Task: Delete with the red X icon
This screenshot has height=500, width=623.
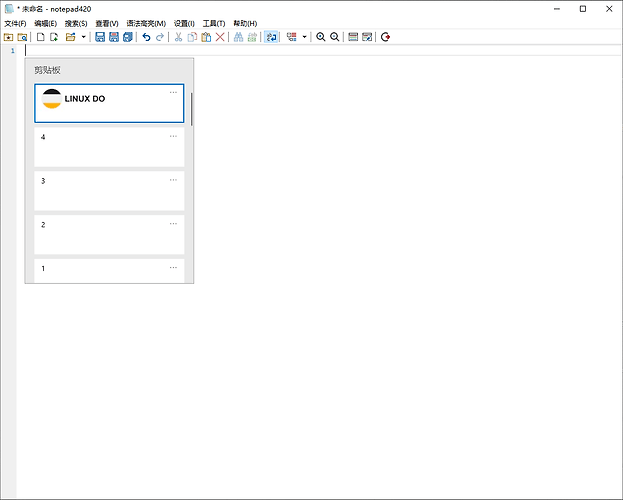Action: coord(220,37)
